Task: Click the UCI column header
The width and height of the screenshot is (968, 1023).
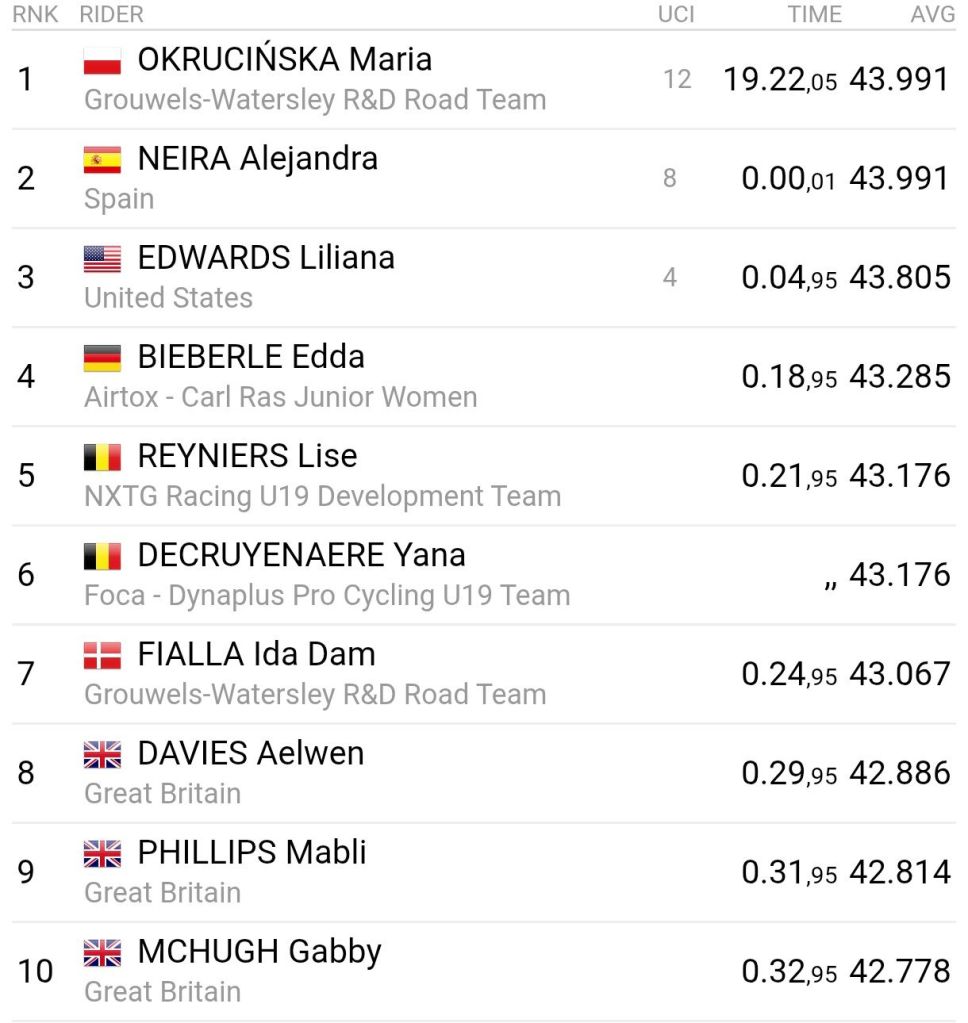Action: pos(676,14)
